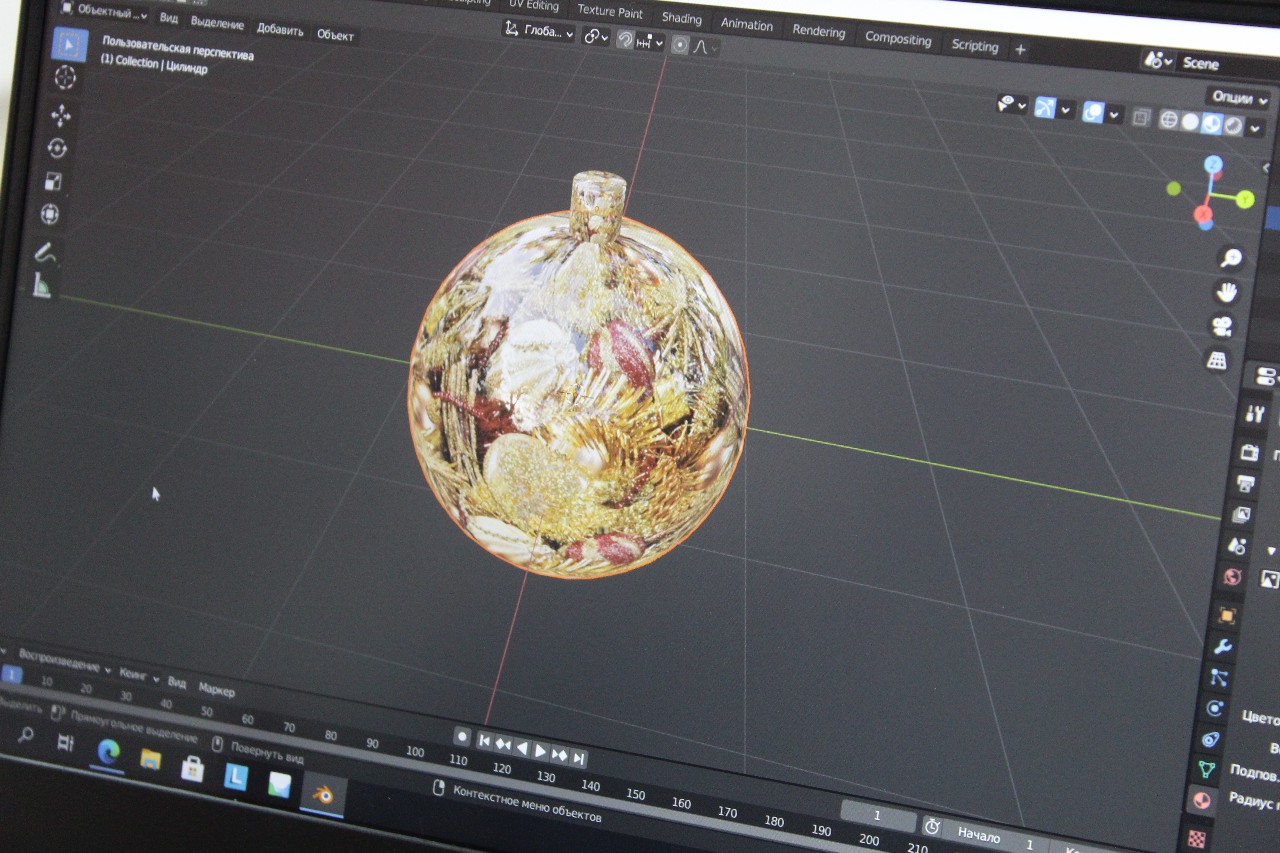
Task: Open the Keying timeline dropdown
Action: (138, 675)
